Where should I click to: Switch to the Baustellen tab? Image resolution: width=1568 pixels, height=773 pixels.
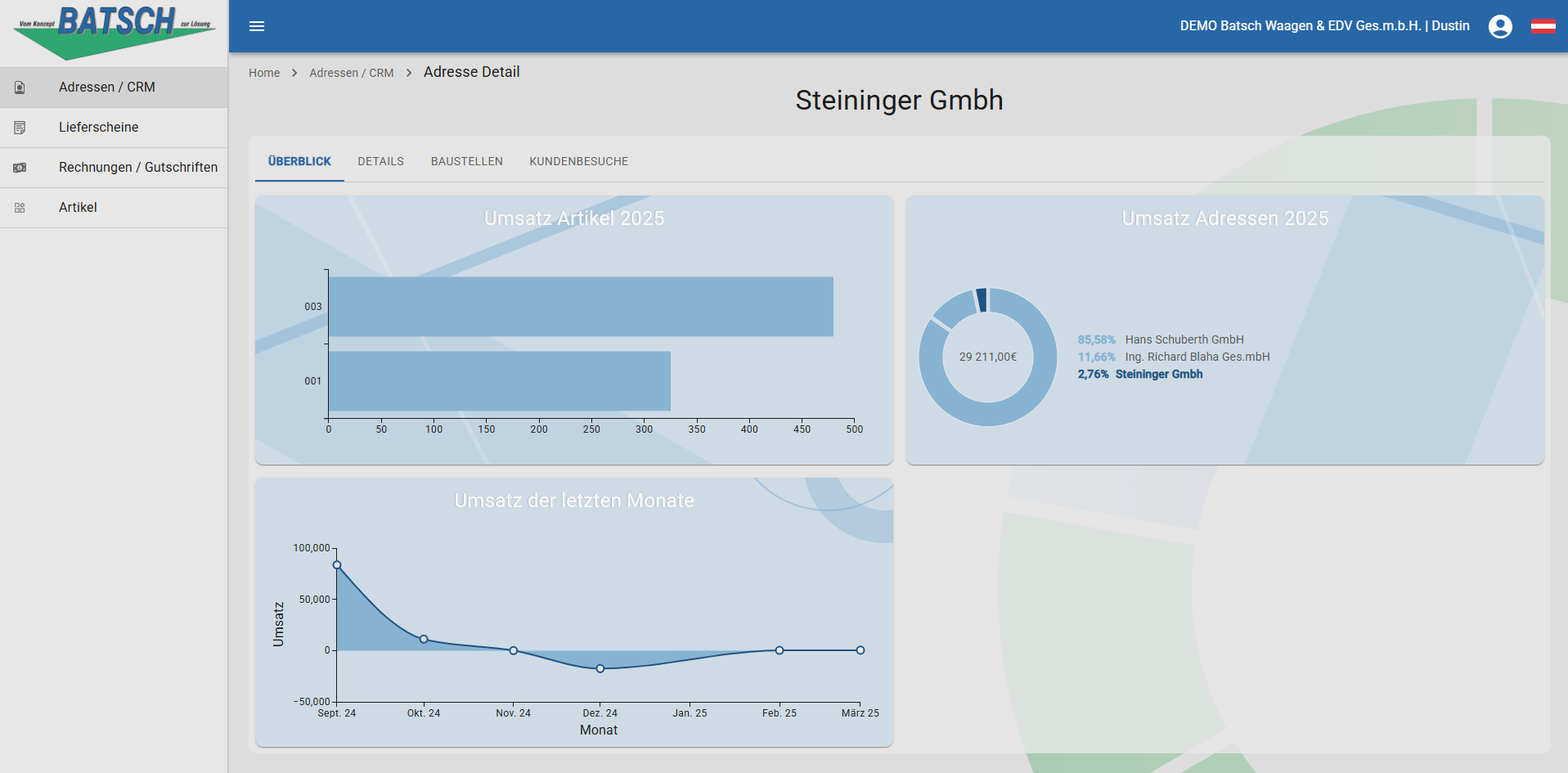(467, 161)
